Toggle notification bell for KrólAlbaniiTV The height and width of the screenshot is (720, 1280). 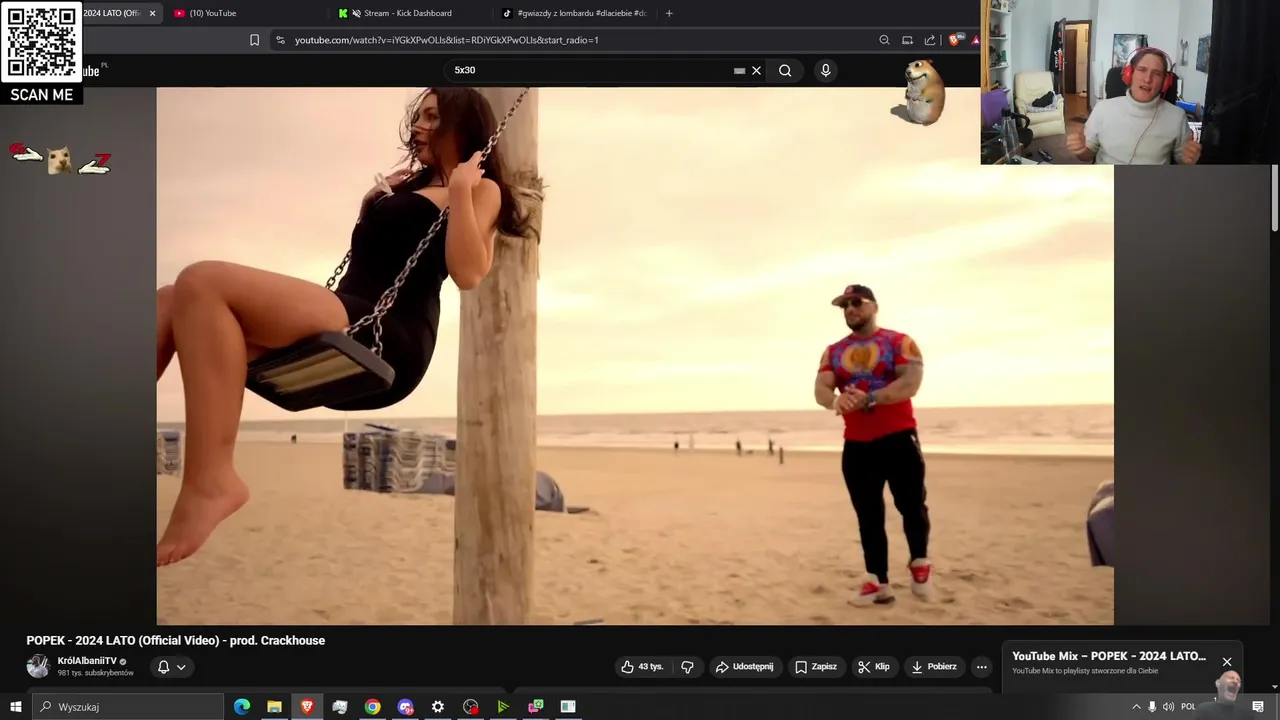[x=163, y=667]
